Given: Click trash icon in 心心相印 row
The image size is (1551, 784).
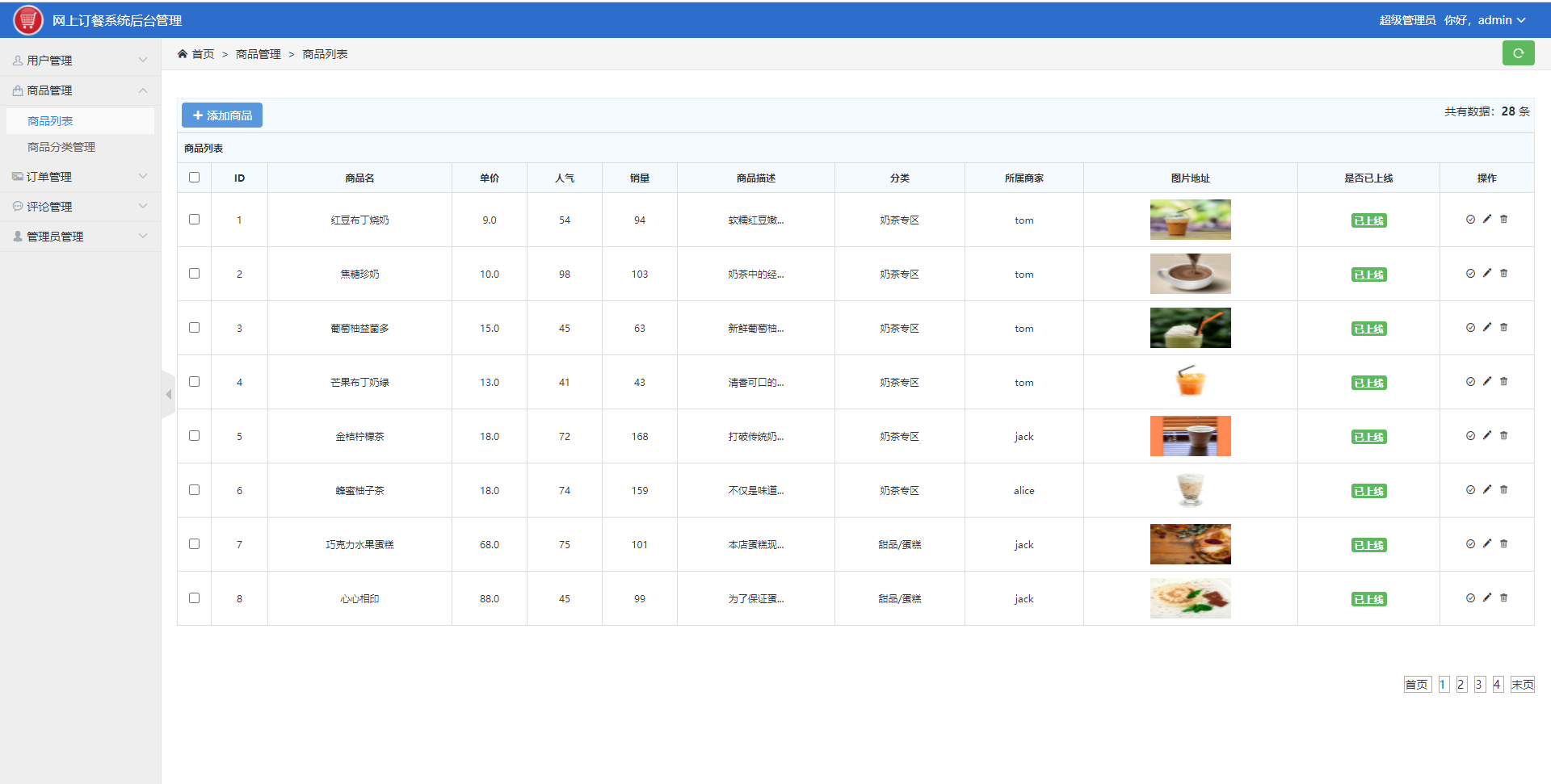Looking at the screenshot, I should point(1503,597).
